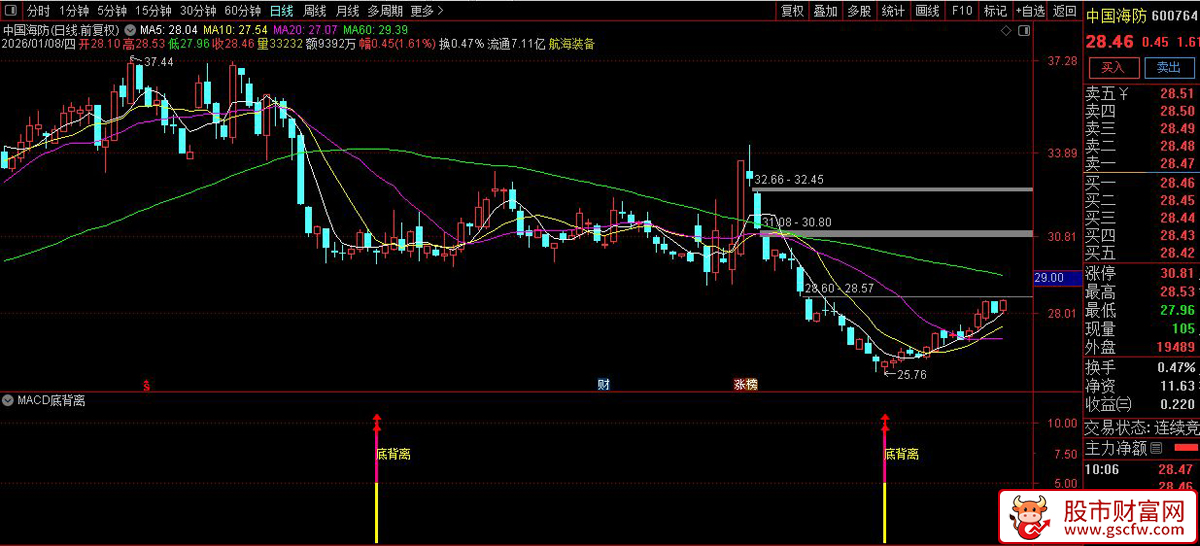This screenshot has width=1200, height=546.
Task: Open the 复权 adjustment menu
Action: [x=792, y=11]
